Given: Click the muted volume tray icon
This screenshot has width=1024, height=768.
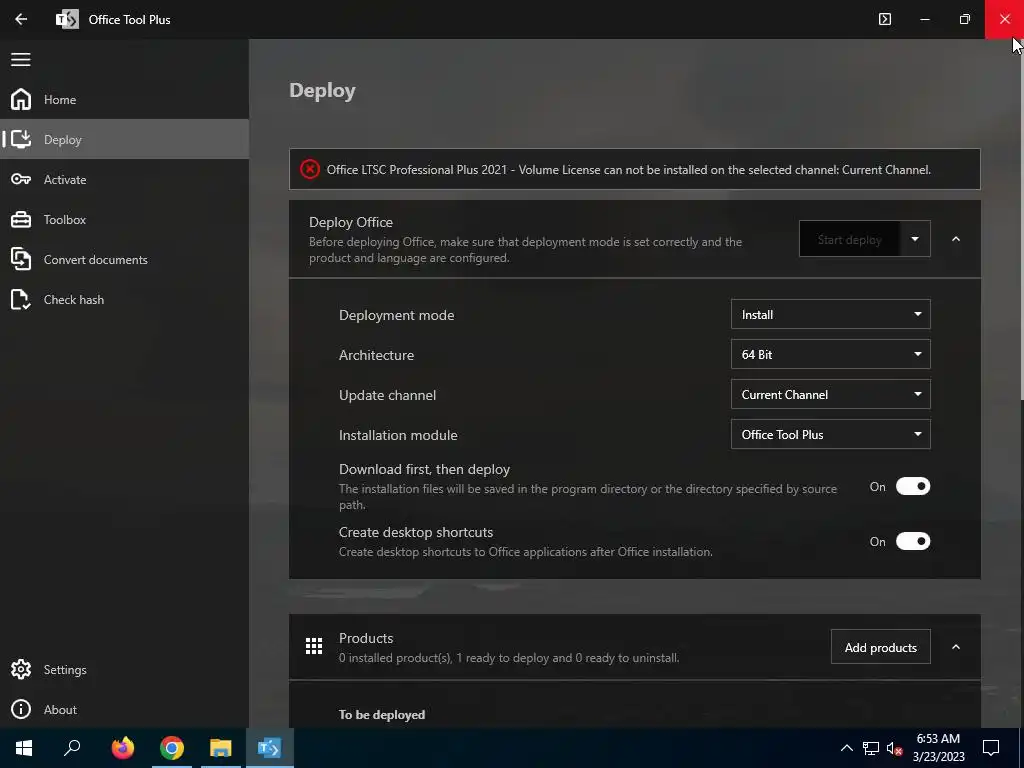Looking at the screenshot, I should (894, 748).
